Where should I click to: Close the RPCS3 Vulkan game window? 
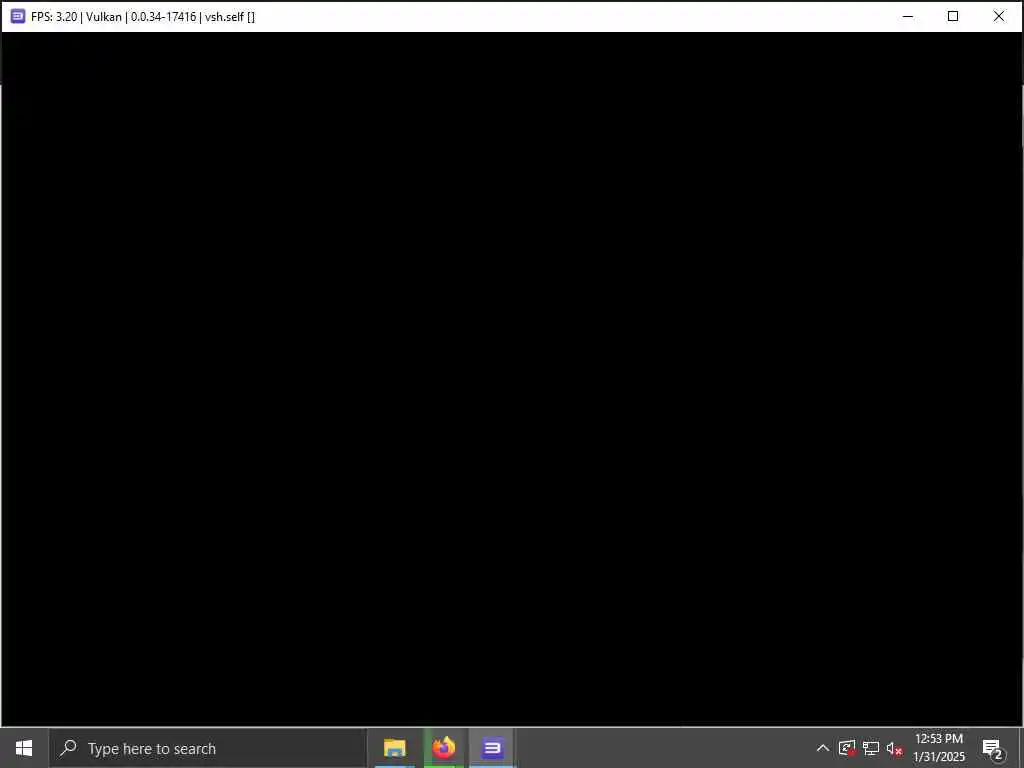click(999, 16)
